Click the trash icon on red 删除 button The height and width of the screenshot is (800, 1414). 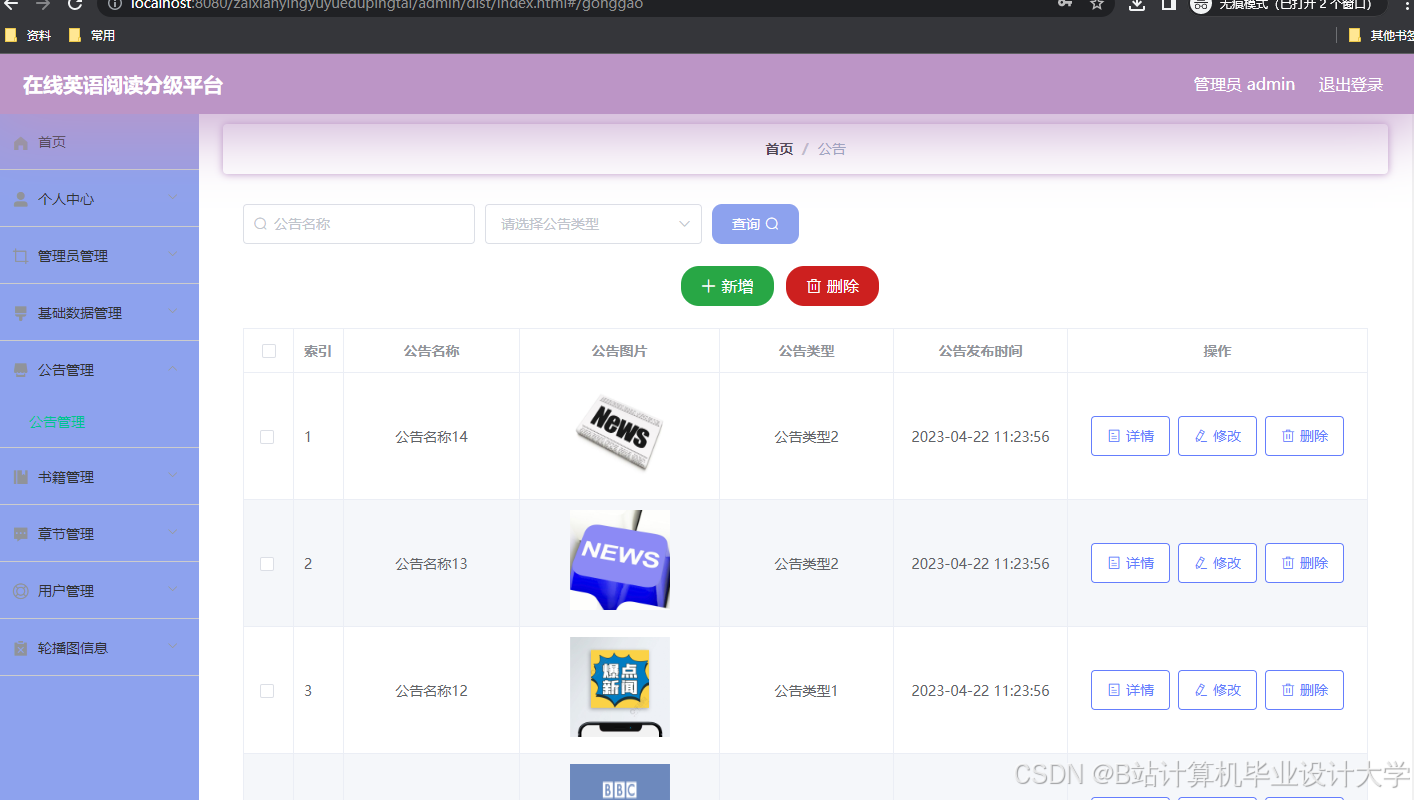[x=814, y=286]
